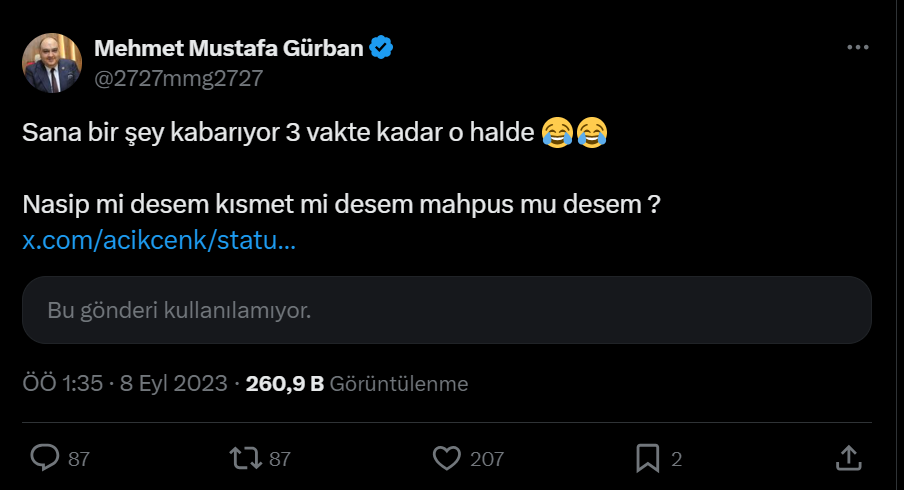Screen dimensions: 904x490
Task: Click the bookmark count 2
Action: pyautogui.click(x=677, y=459)
